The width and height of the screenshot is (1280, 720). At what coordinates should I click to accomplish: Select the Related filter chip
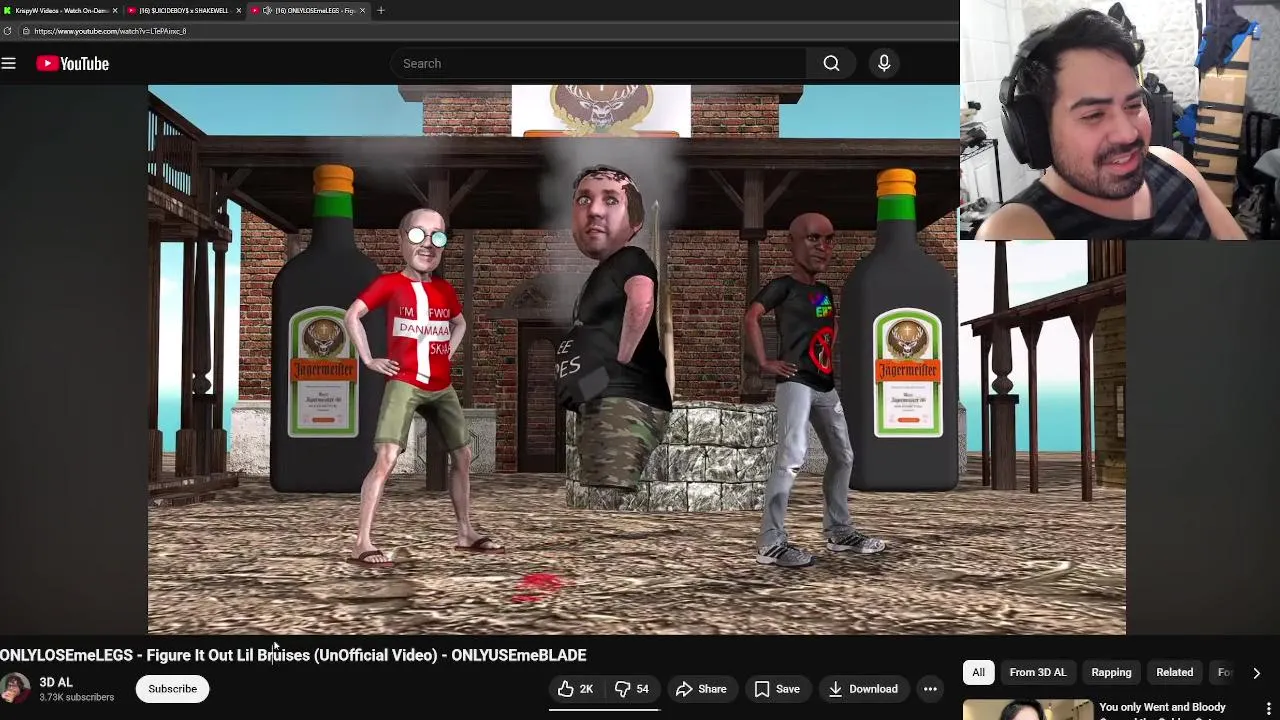1174,673
